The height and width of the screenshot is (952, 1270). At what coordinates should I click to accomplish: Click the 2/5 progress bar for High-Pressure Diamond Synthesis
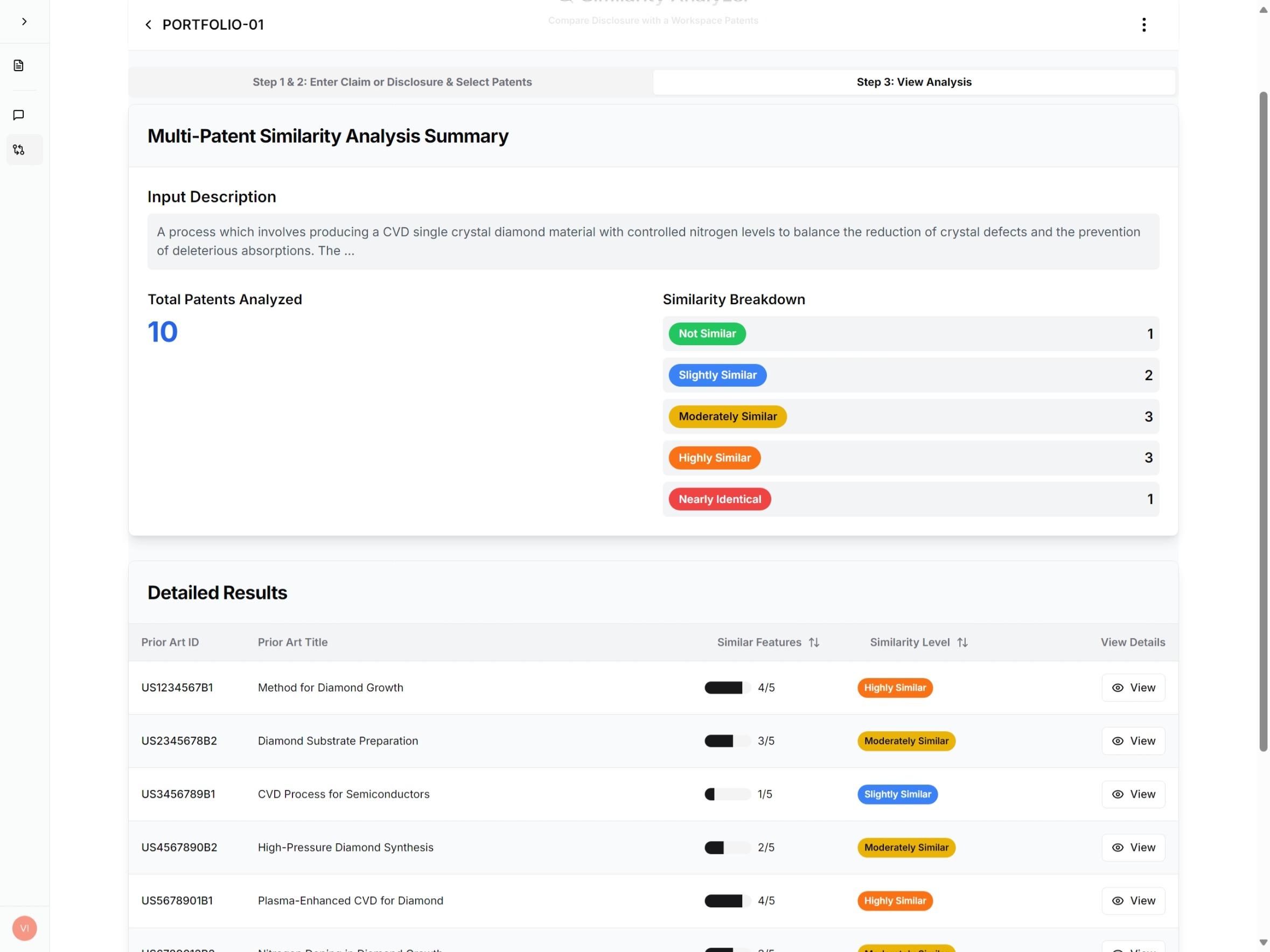(x=728, y=848)
